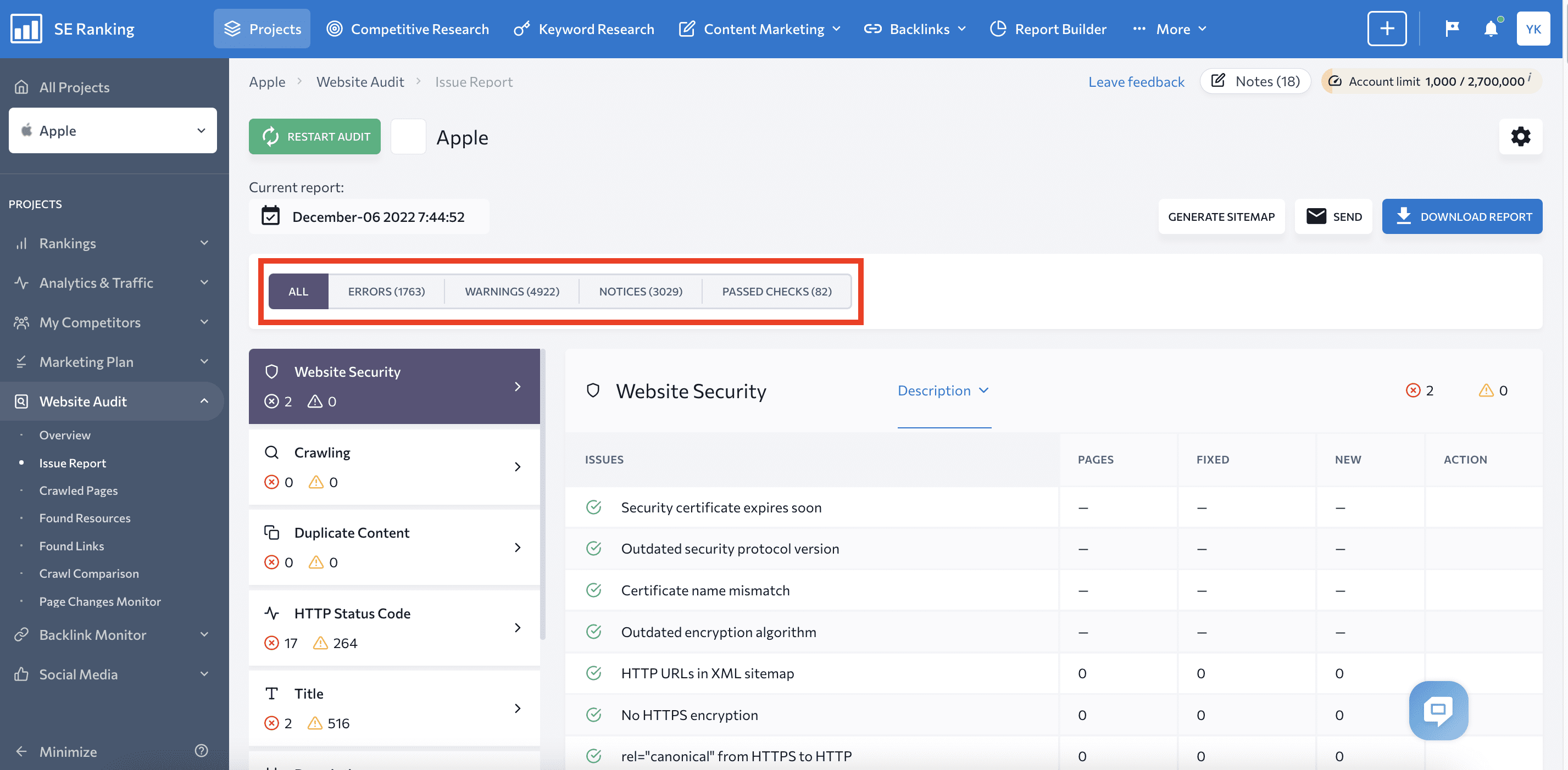
Task: Click the Account limit indicator
Action: click(x=1431, y=81)
